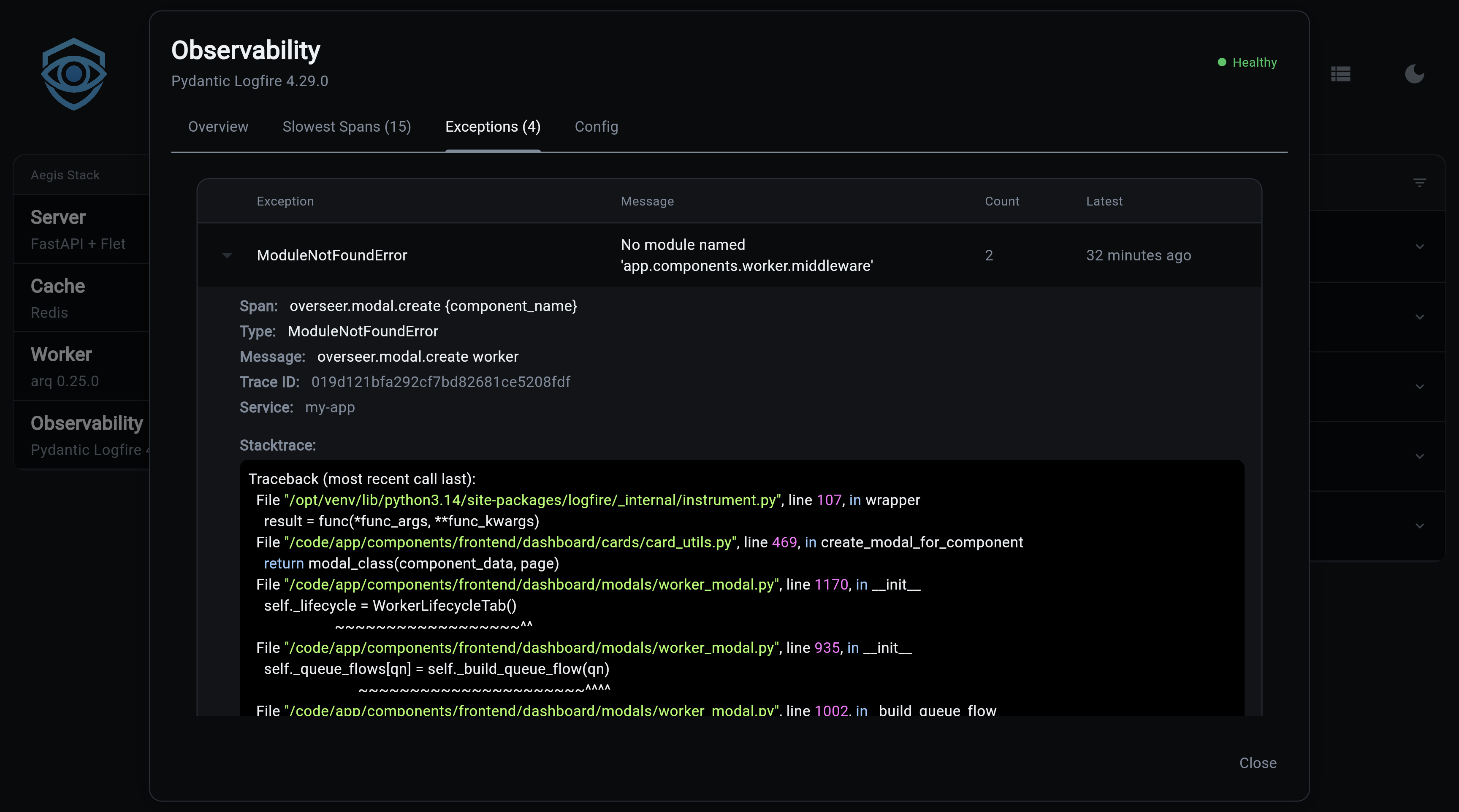Click the card_utils.py file path in stacktrace
The image size is (1459, 812).
(510, 542)
